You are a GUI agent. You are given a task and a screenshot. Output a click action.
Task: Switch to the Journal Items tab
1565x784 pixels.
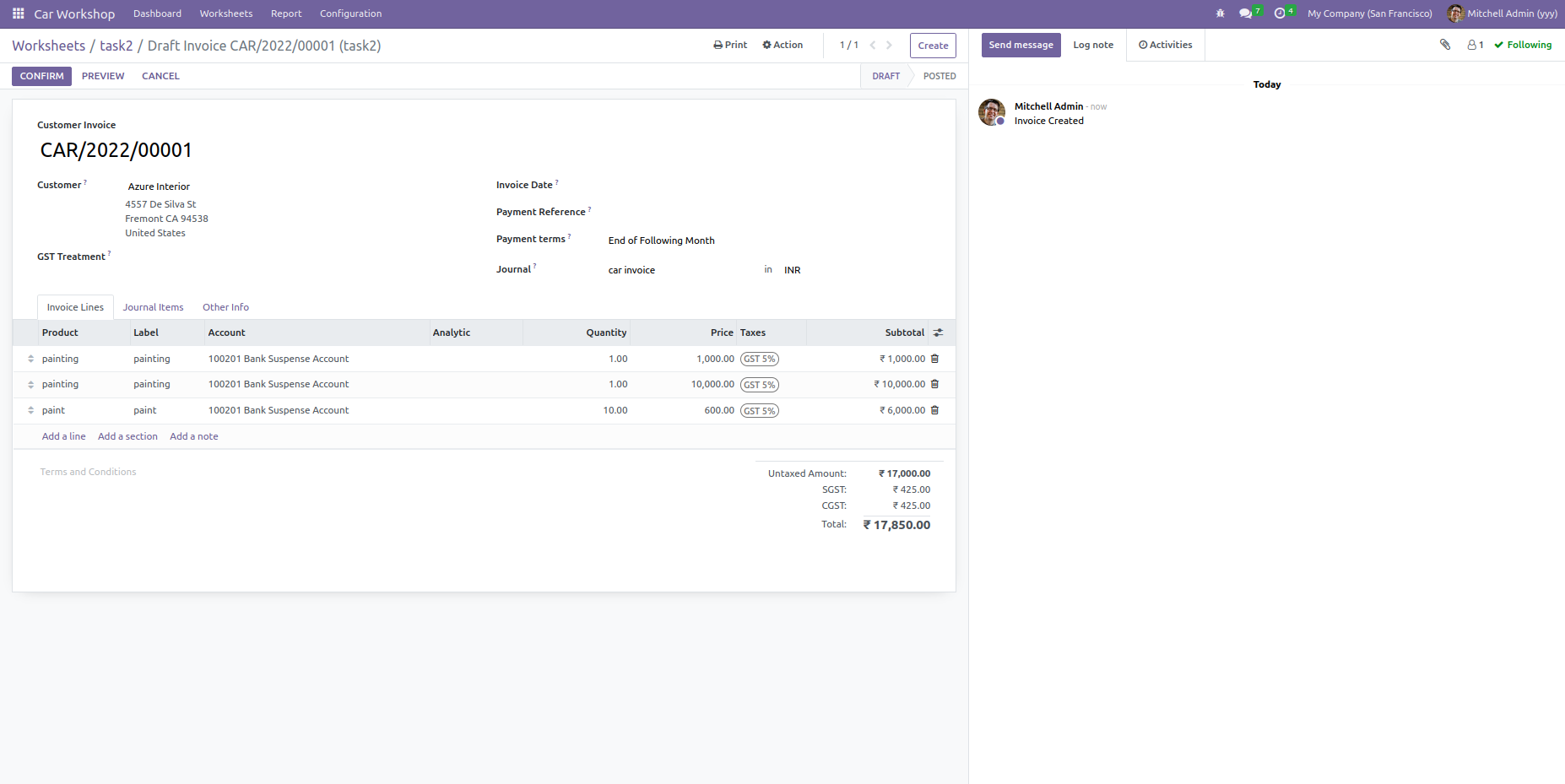point(153,307)
